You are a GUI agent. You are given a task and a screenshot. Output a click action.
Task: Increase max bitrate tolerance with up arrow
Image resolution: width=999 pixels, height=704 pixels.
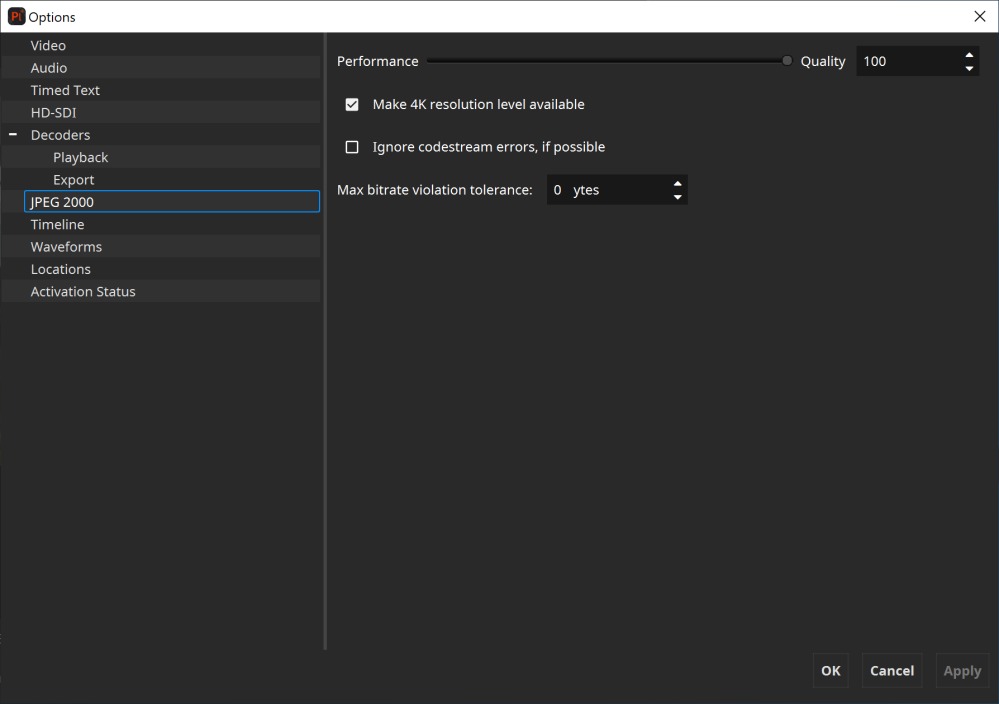pyautogui.click(x=677, y=183)
